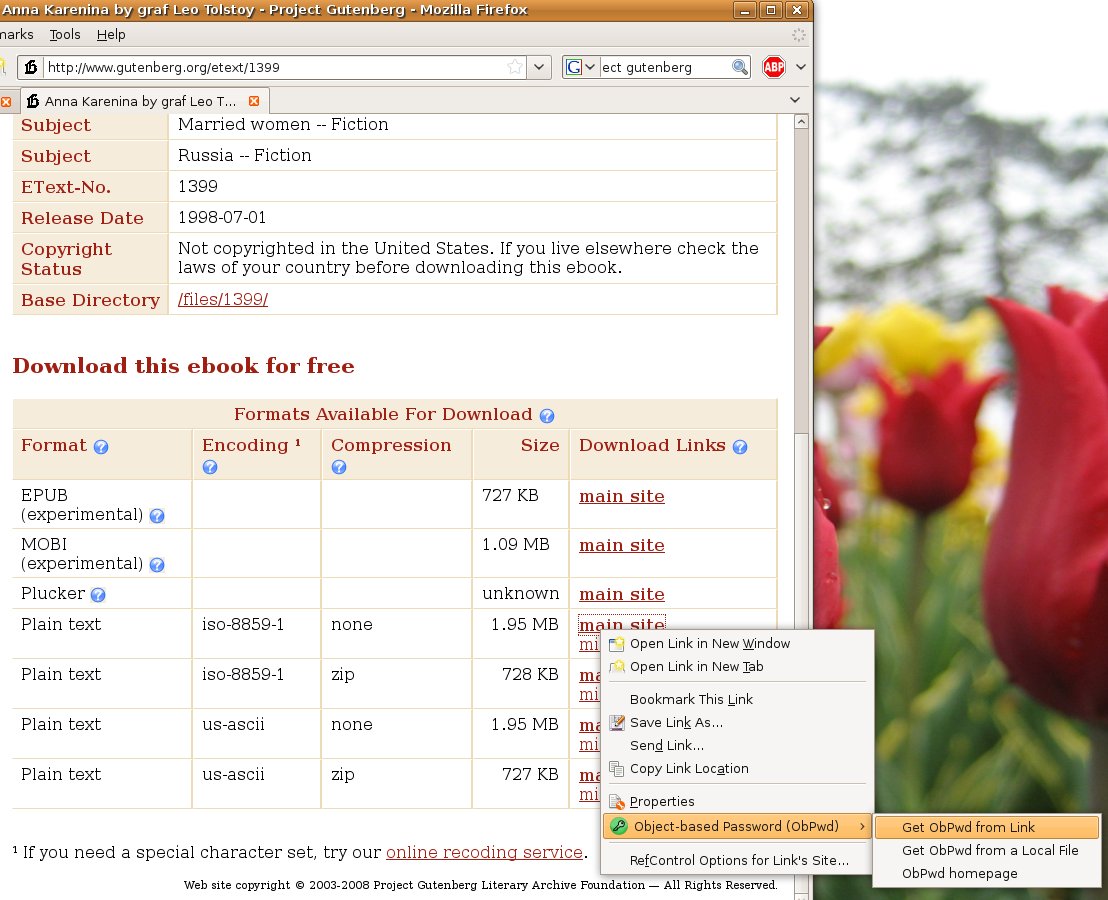Click the search box with 'ect gutenberg'
The width and height of the screenshot is (1108, 900).
(x=664, y=67)
